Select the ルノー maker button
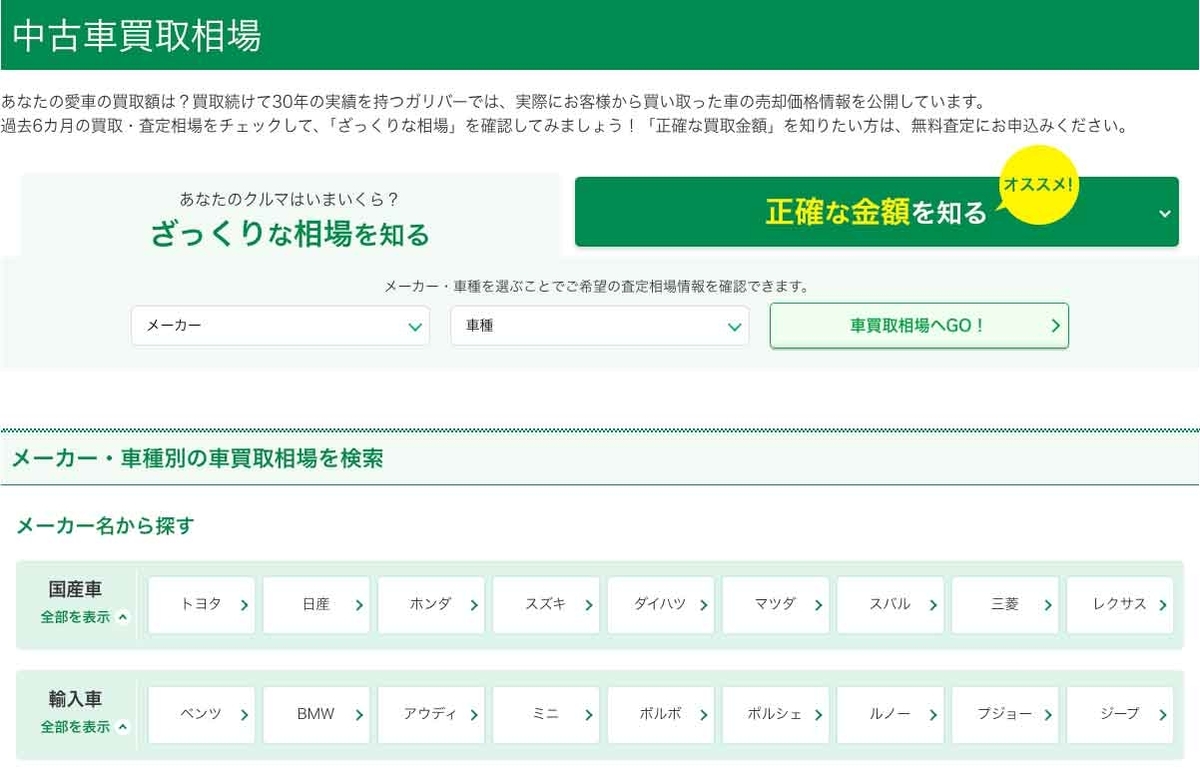The height and width of the screenshot is (768, 1200). click(890, 715)
